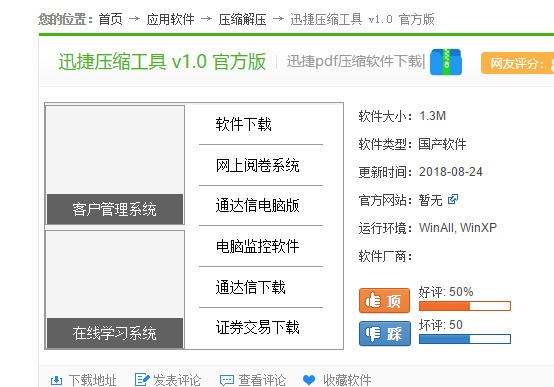Click the orange 网友评分 badge

click(x=517, y=63)
